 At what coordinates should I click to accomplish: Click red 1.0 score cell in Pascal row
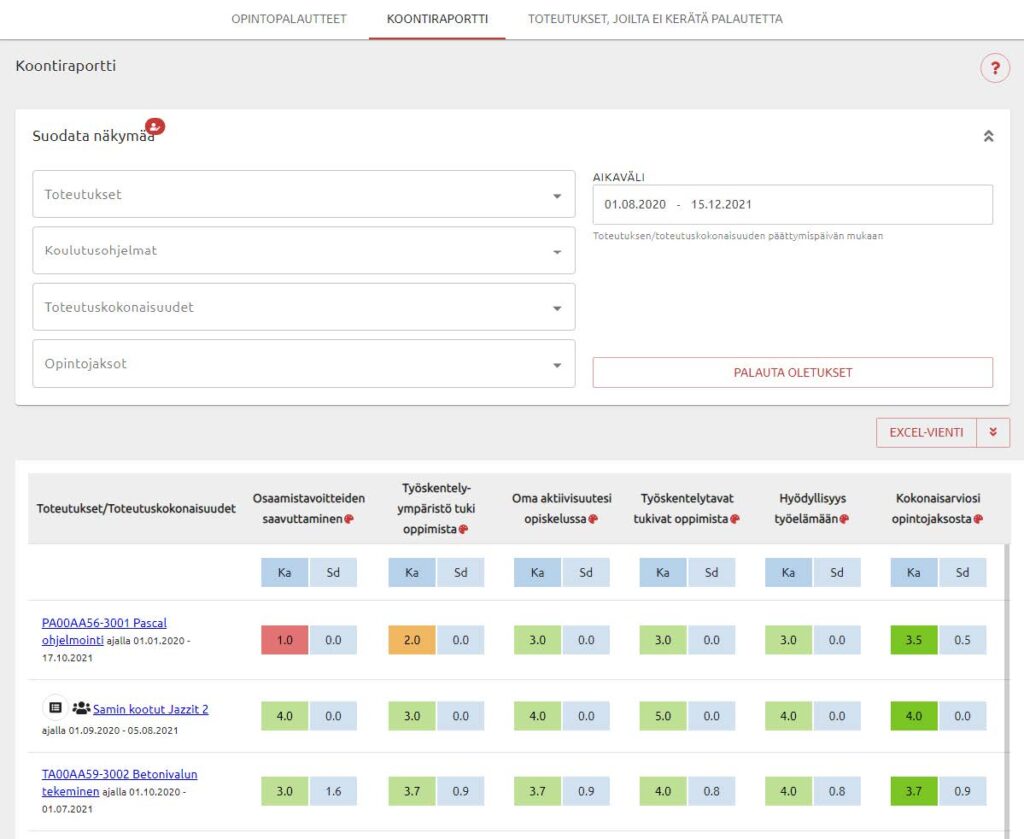click(284, 640)
